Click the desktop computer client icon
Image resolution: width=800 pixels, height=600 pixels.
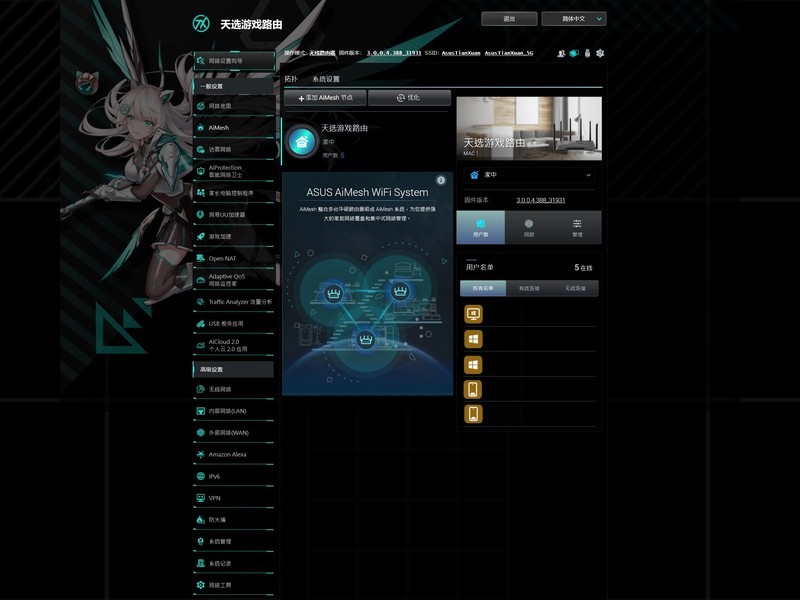click(x=473, y=314)
